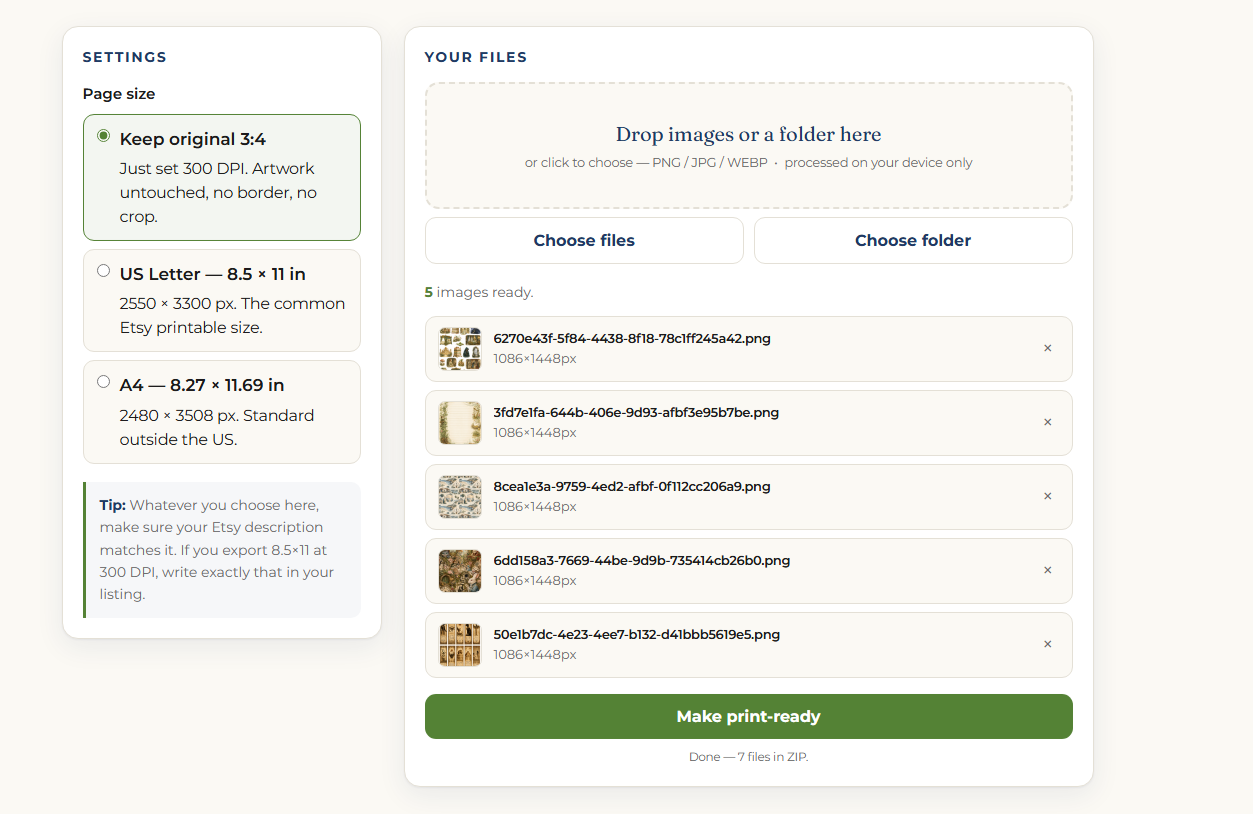The image size is (1253, 814).
Task: Open thumbnail of 3fd7e1fa bordered page image
Action: tap(460, 423)
